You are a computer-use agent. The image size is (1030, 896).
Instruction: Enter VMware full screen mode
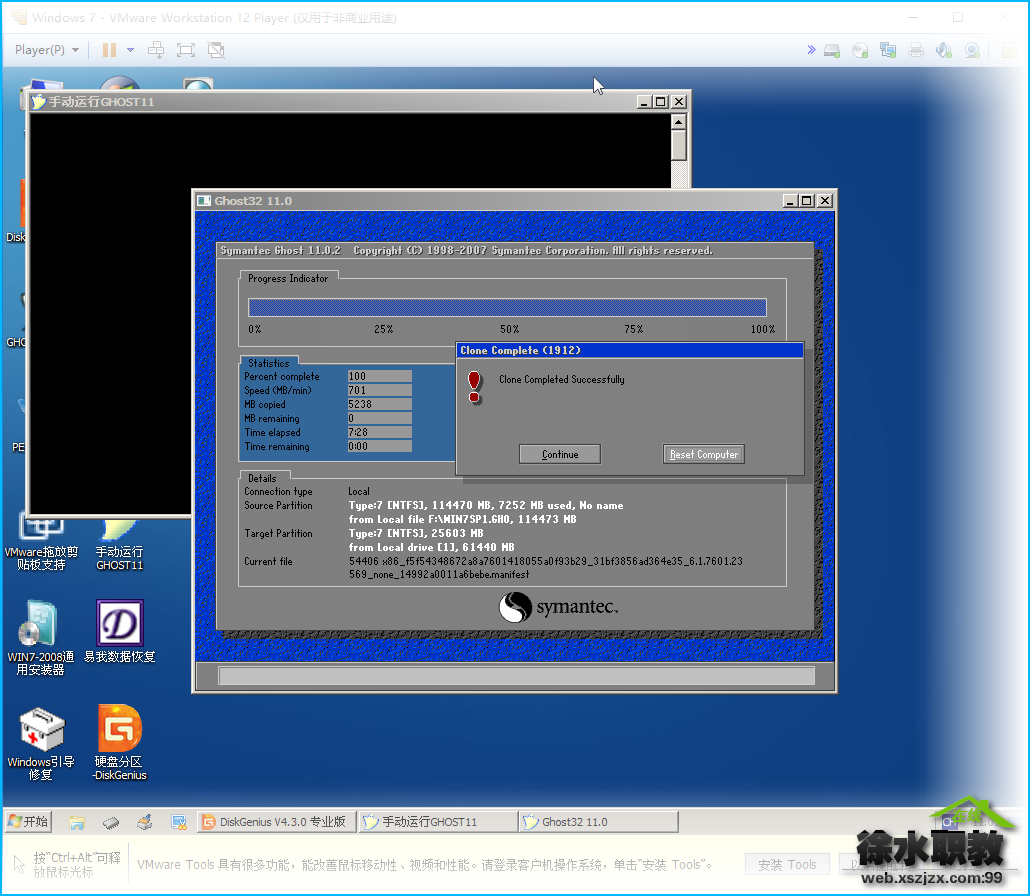tap(186, 50)
